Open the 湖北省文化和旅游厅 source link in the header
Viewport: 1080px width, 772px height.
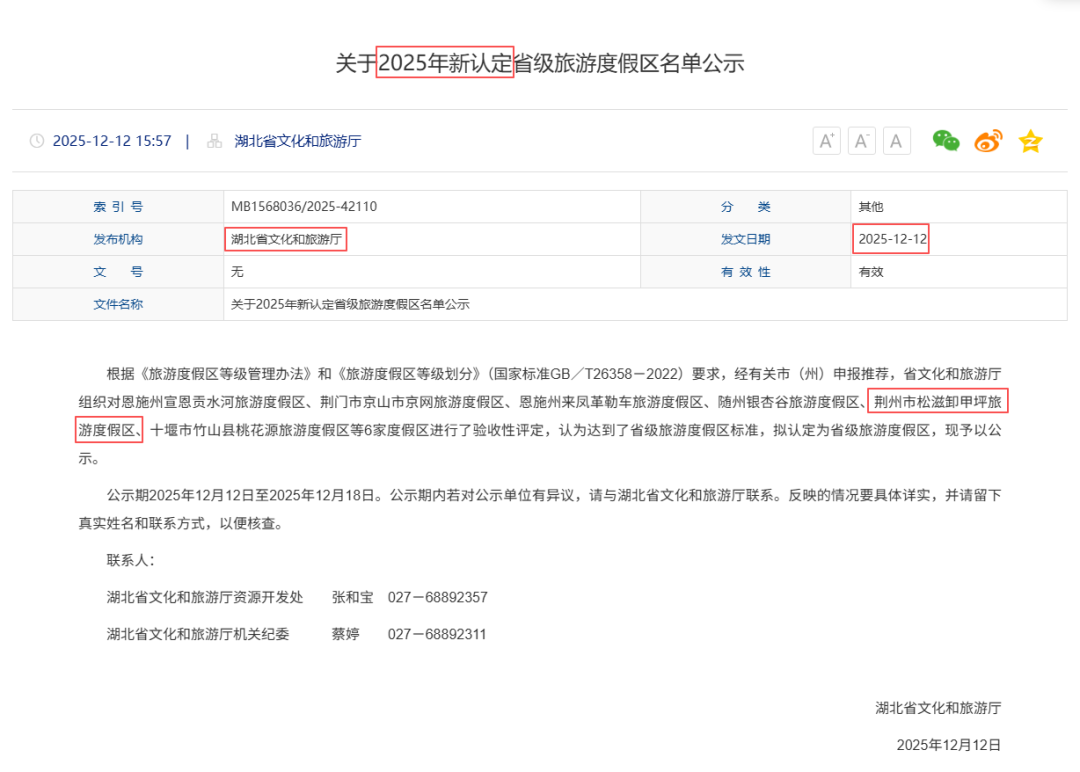pos(297,141)
